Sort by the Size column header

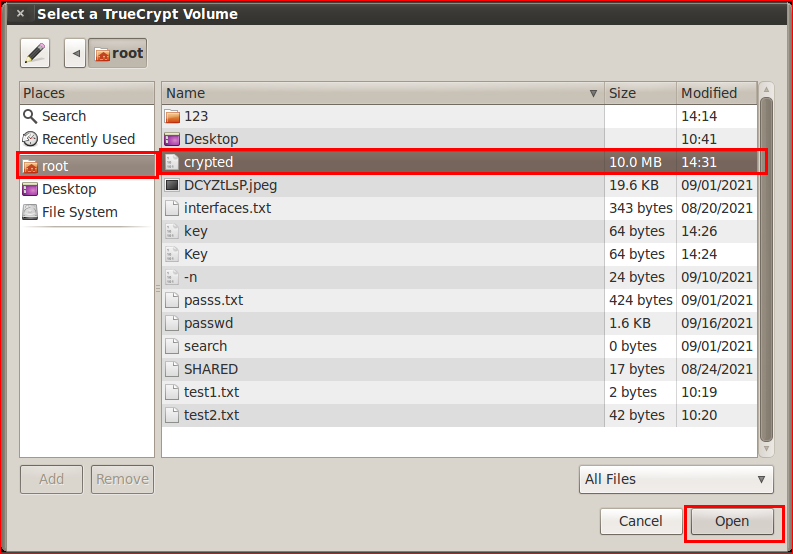tap(640, 93)
